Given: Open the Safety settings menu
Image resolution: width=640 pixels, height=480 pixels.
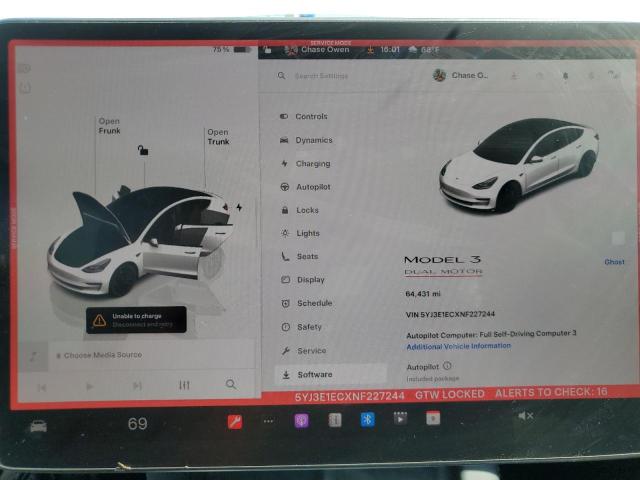Looking at the screenshot, I should pos(302,327).
